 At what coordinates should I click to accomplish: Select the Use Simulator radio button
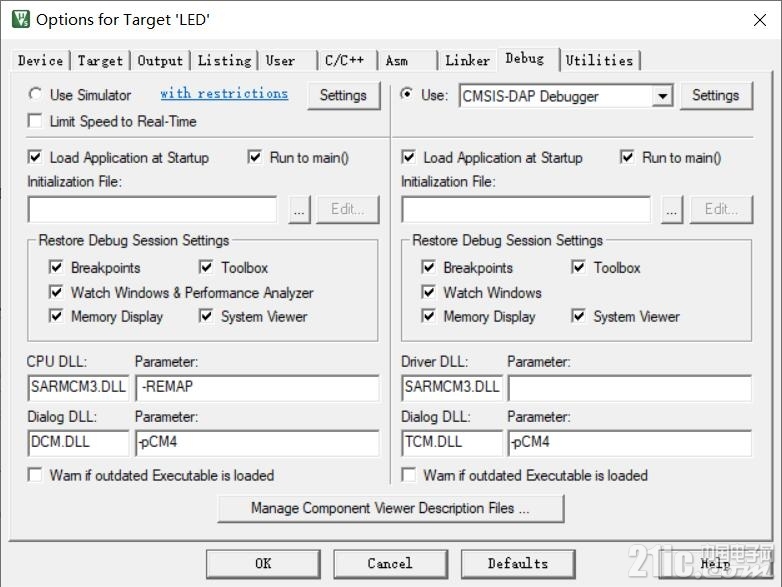click(35, 94)
